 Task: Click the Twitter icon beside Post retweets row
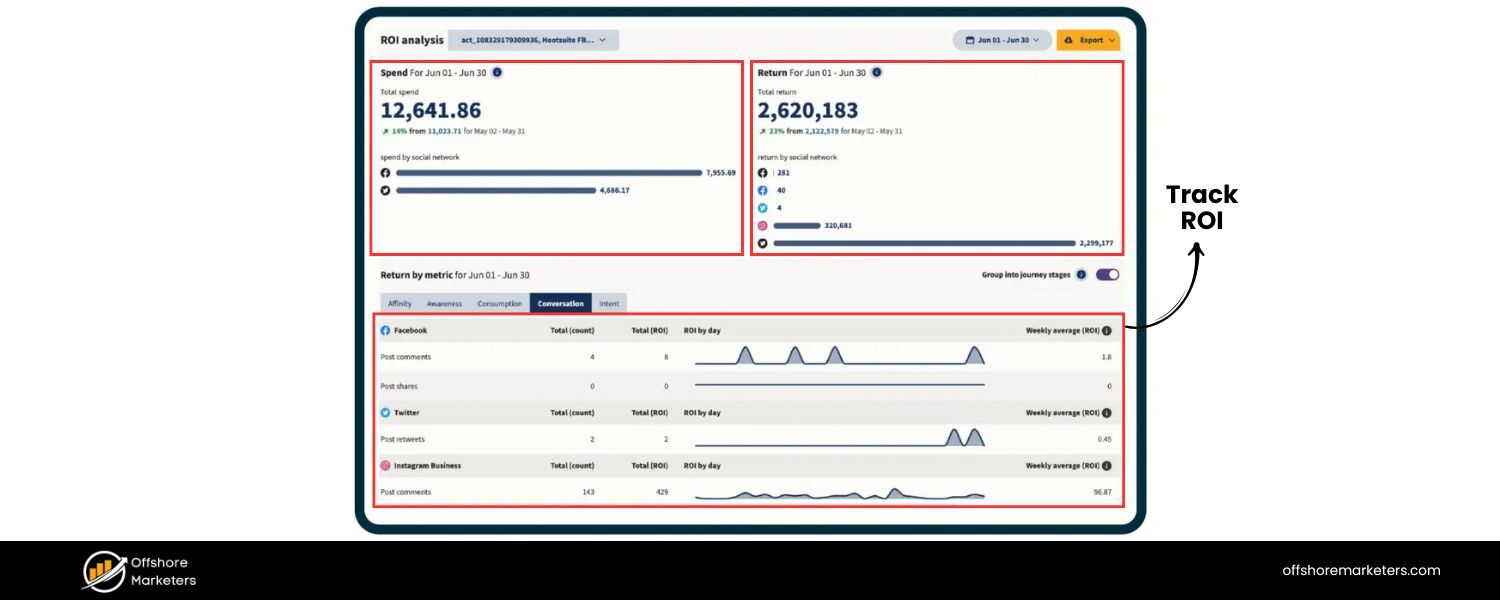point(387,412)
